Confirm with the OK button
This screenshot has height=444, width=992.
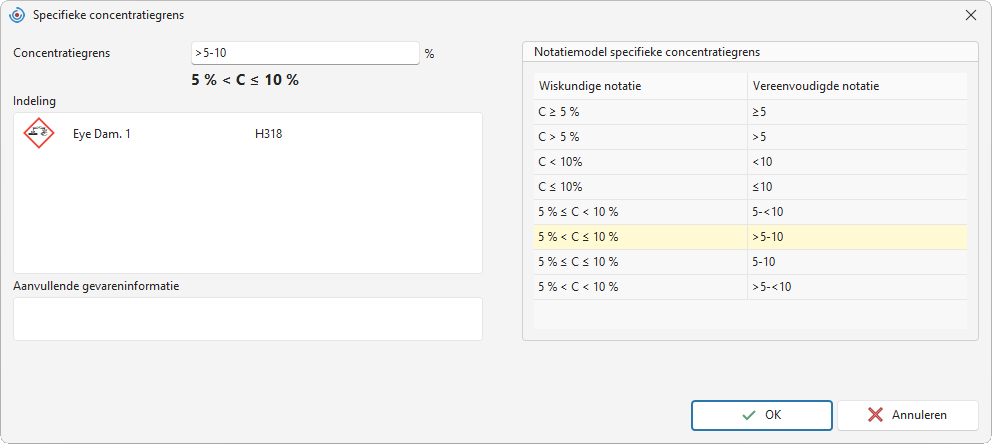[762, 415]
